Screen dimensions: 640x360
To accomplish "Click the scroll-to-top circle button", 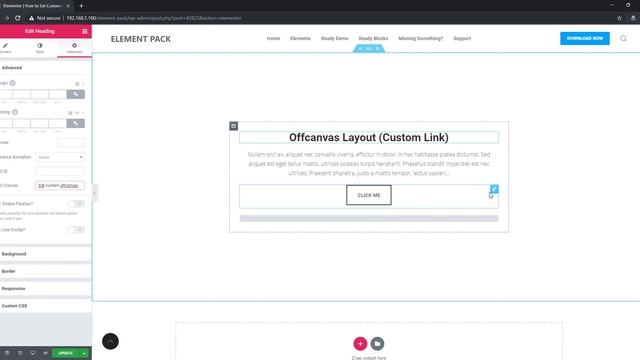I will [110, 341].
